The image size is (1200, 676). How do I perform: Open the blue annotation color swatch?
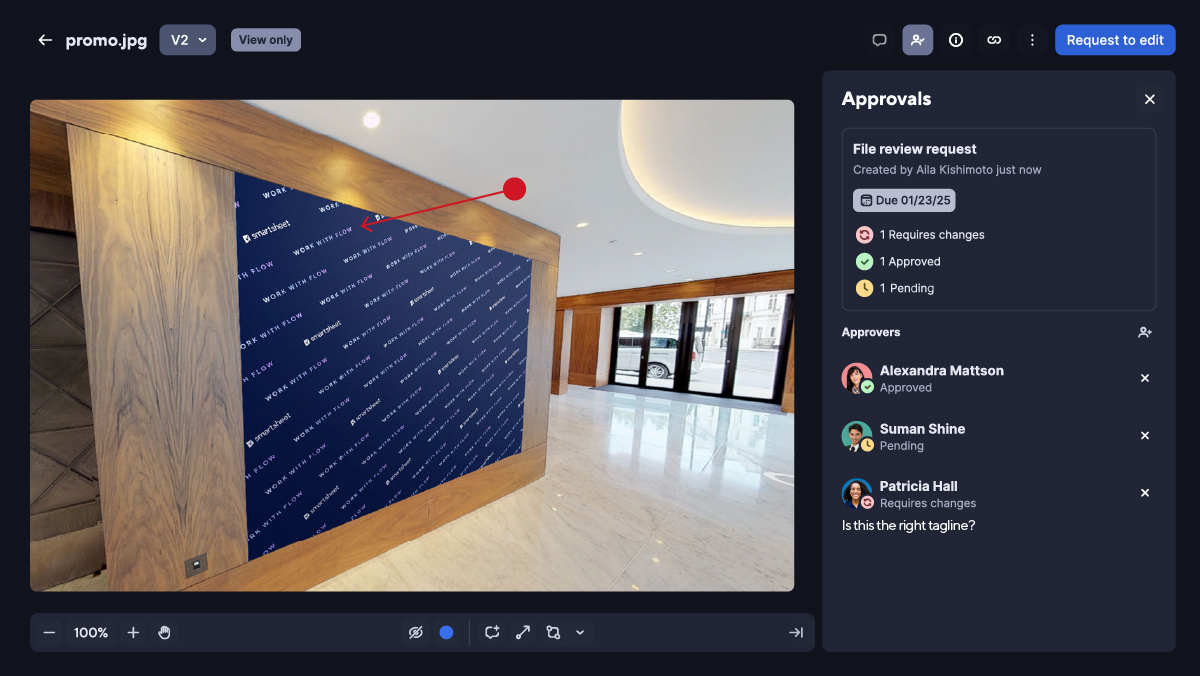[446, 633]
